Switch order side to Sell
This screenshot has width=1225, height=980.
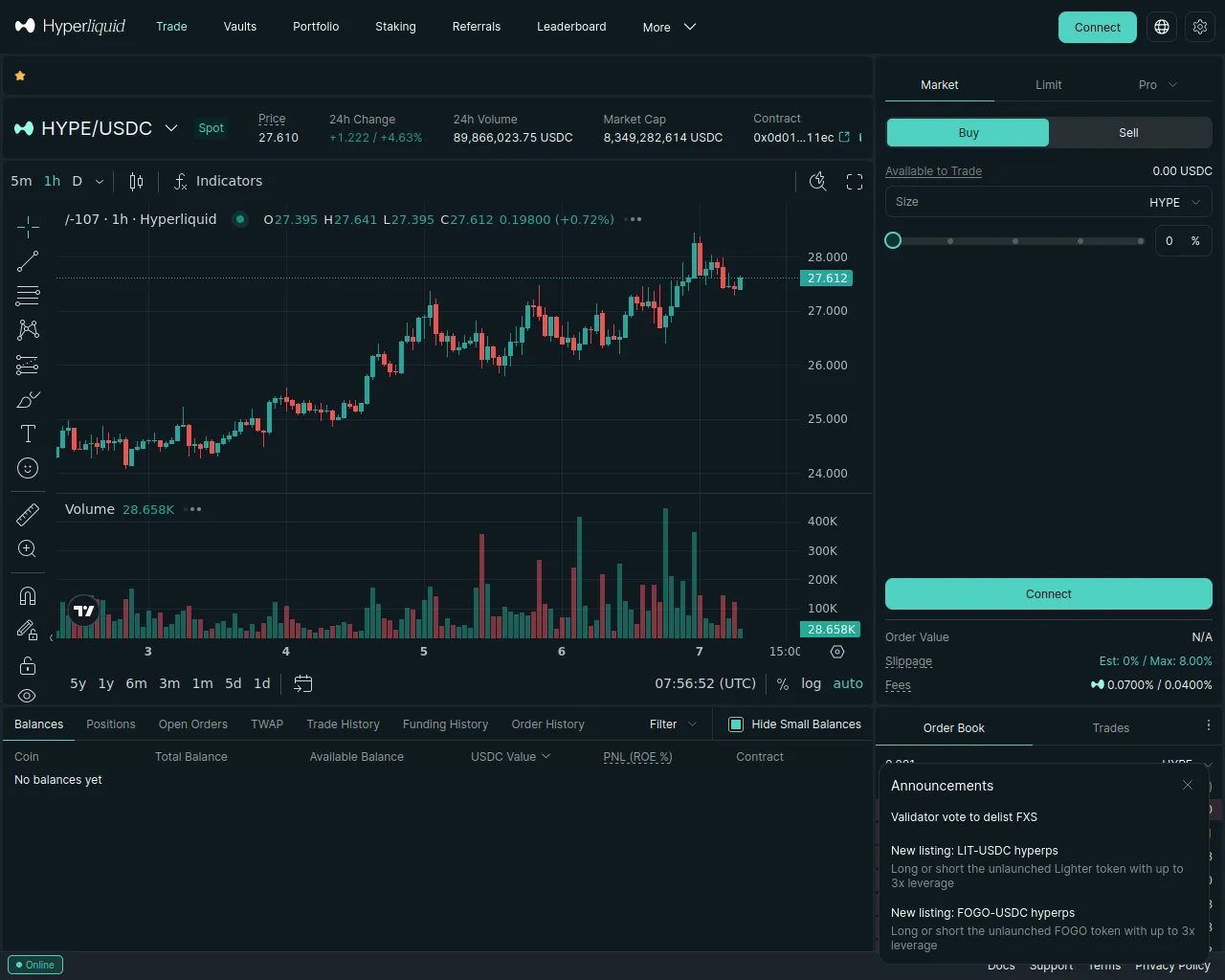(1129, 133)
